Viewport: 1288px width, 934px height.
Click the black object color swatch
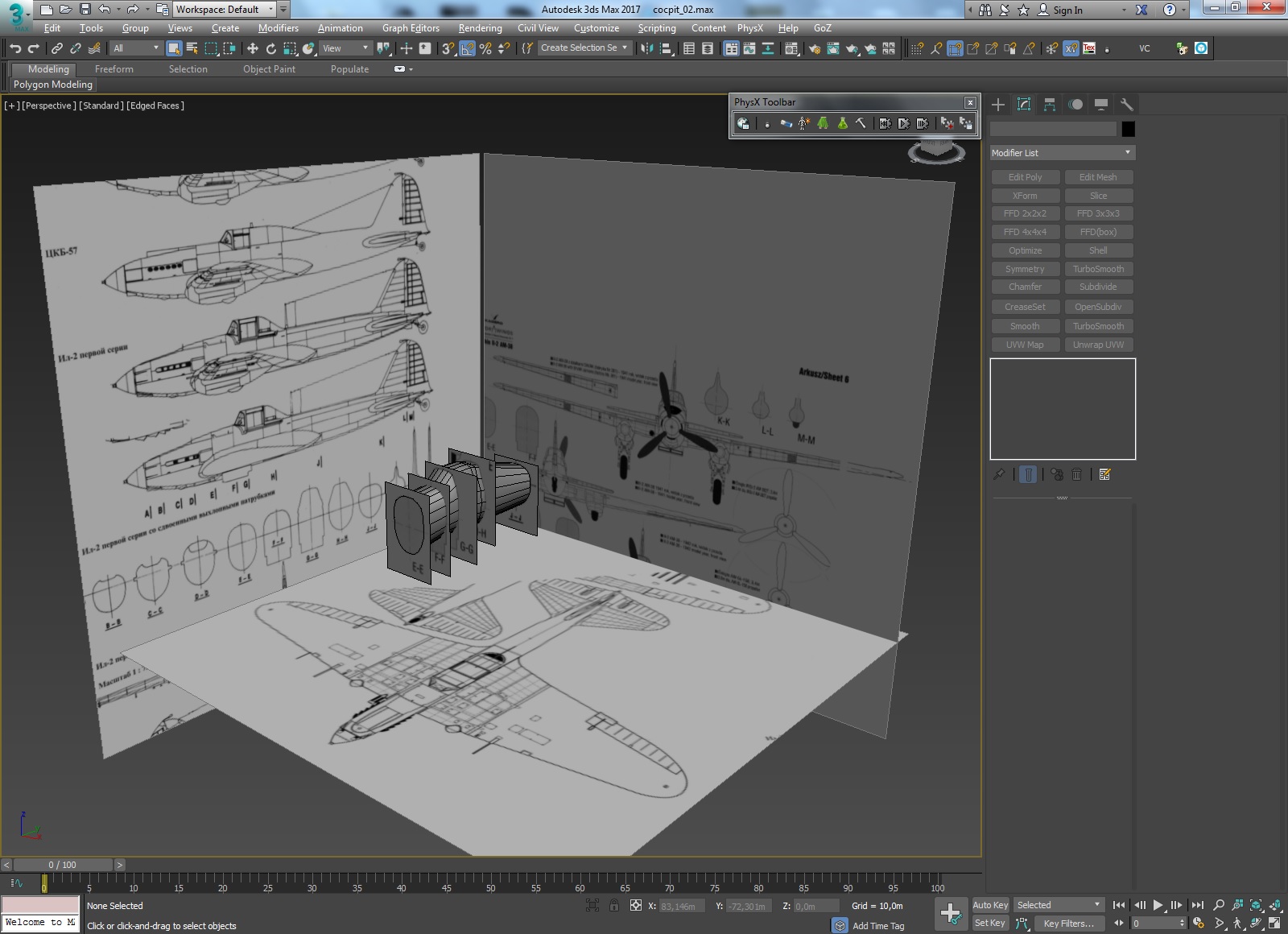point(1128,129)
